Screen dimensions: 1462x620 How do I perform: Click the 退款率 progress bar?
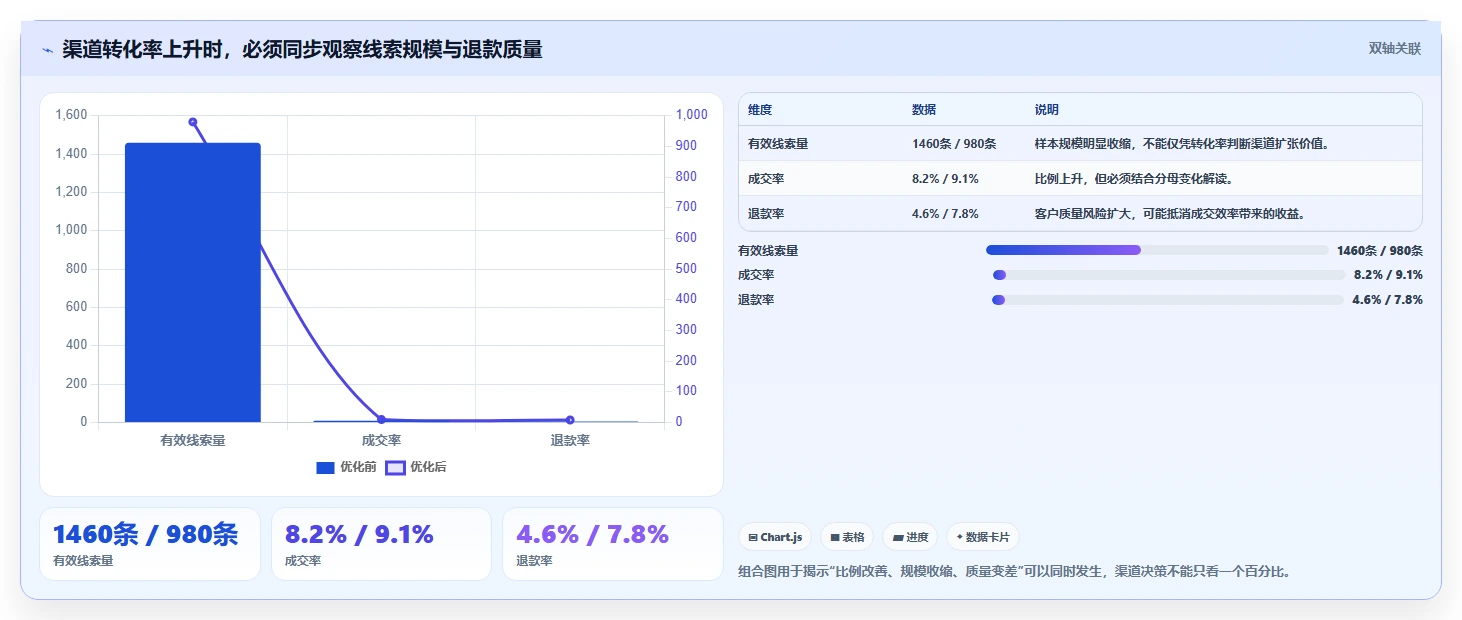click(1168, 300)
